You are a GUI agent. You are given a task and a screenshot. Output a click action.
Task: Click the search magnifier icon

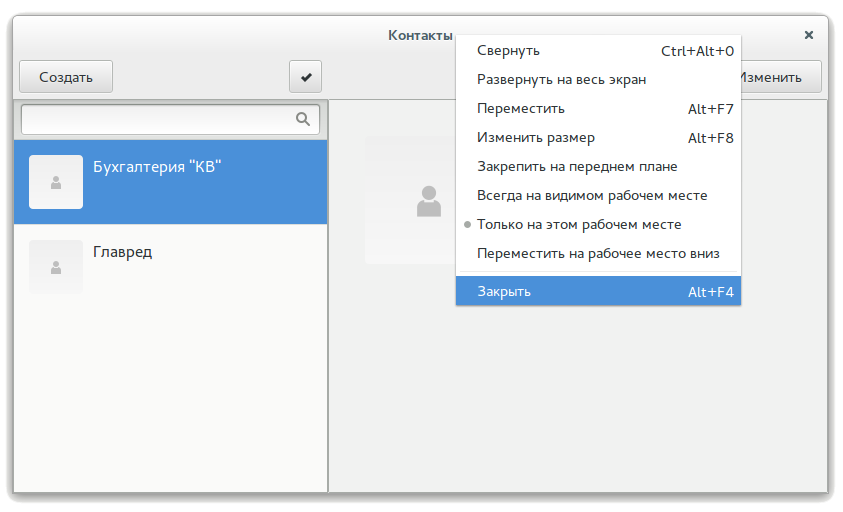(x=303, y=119)
